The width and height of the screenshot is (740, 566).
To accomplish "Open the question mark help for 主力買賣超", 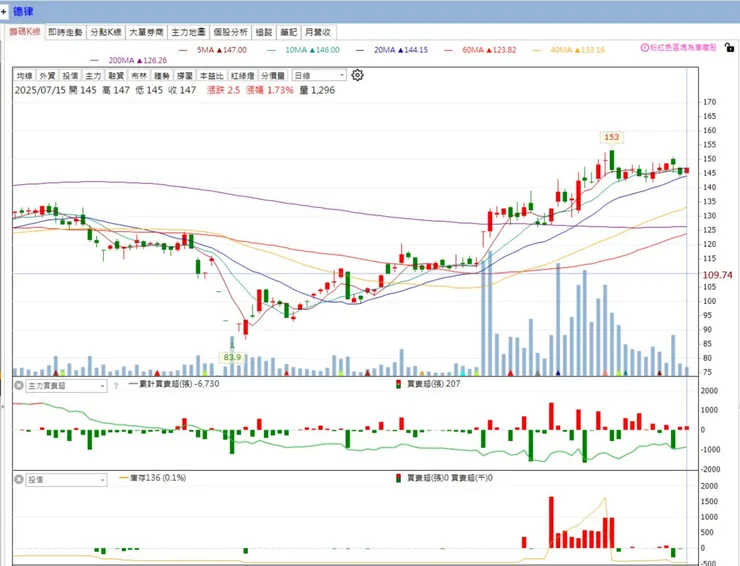I will pos(116,386).
